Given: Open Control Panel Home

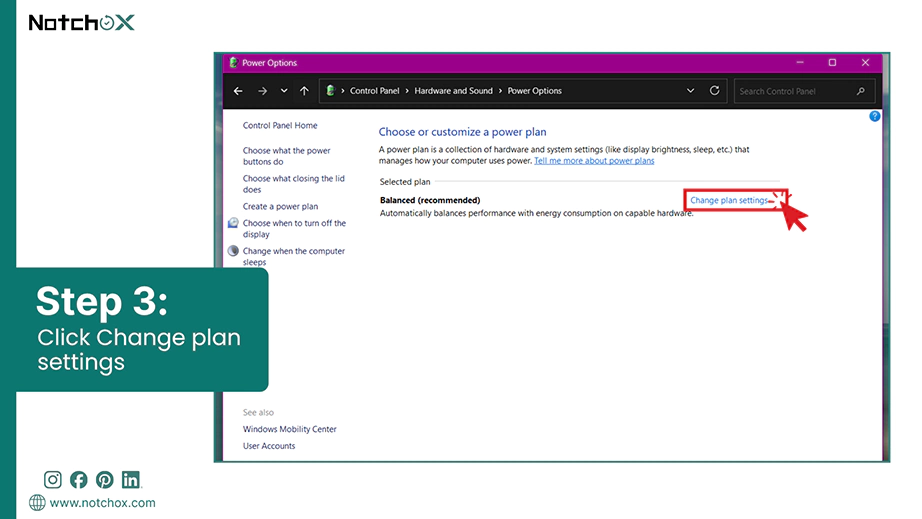Looking at the screenshot, I should [x=280, y=125].
